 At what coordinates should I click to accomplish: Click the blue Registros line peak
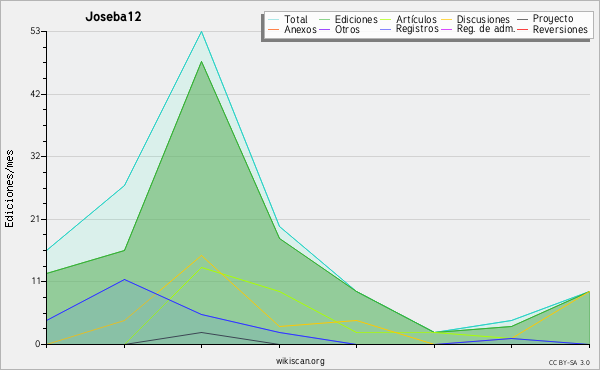coord(124,279)
